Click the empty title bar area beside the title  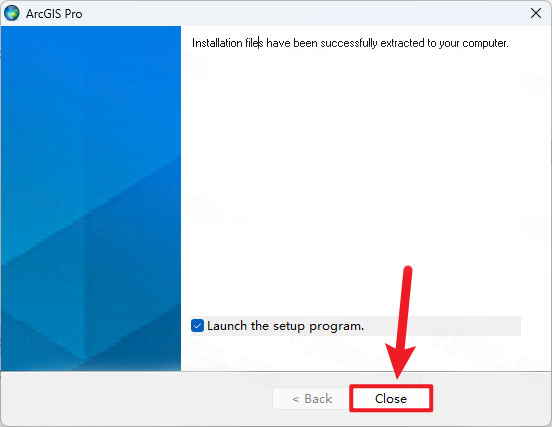303,13
